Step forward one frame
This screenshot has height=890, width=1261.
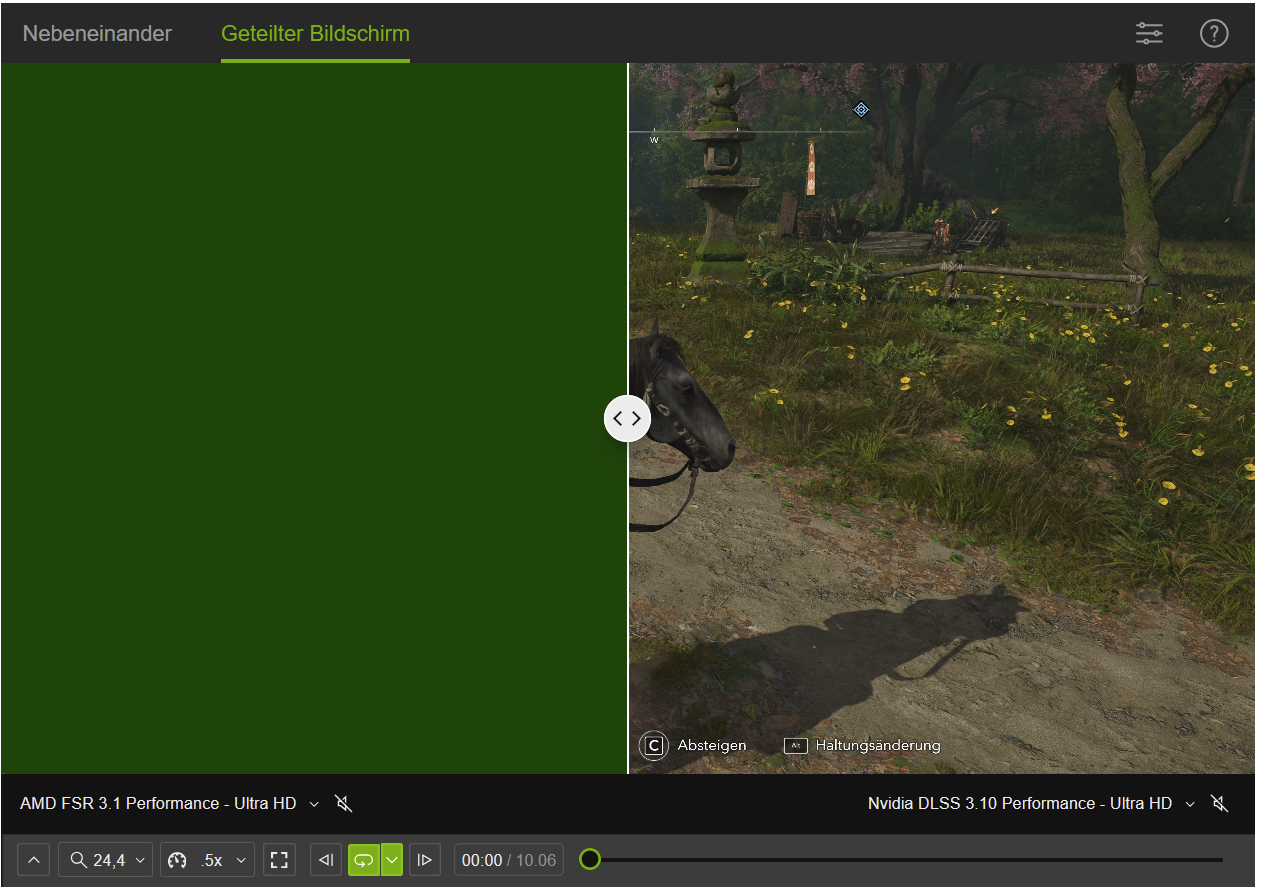click(425, 860)
